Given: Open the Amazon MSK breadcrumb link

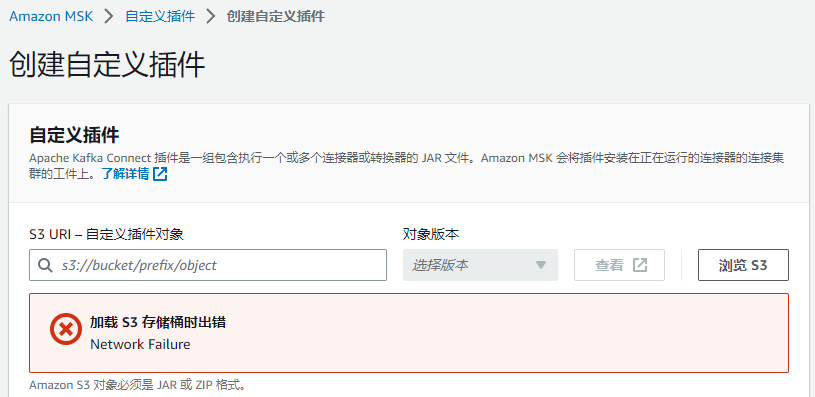Looking at the screenshot, I should coord(51,16).
